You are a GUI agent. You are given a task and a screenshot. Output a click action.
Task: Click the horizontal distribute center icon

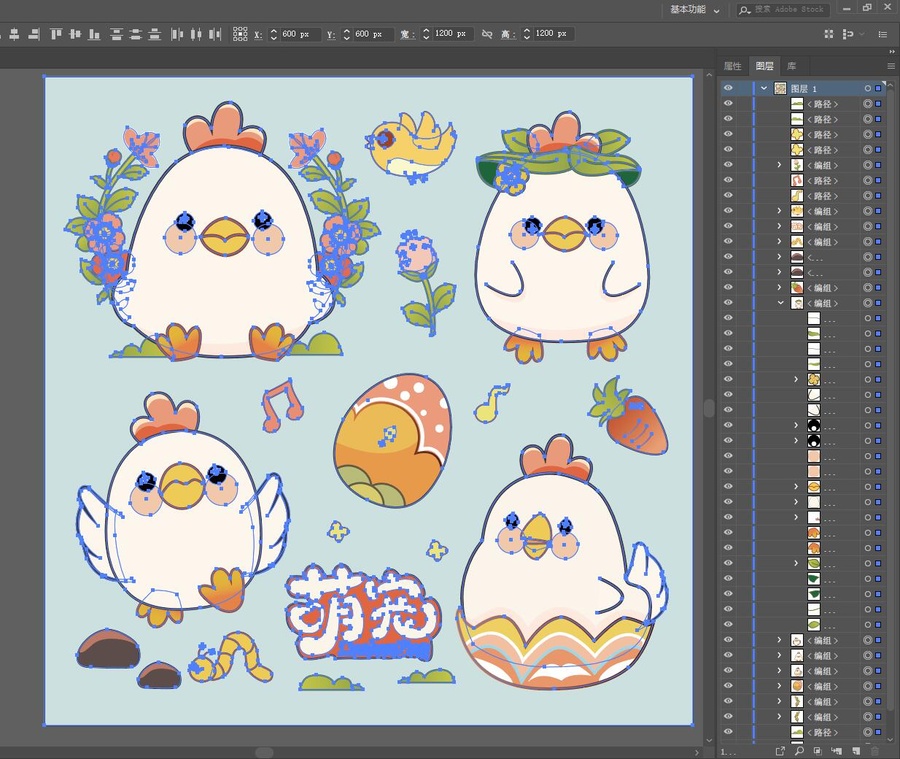196,34
